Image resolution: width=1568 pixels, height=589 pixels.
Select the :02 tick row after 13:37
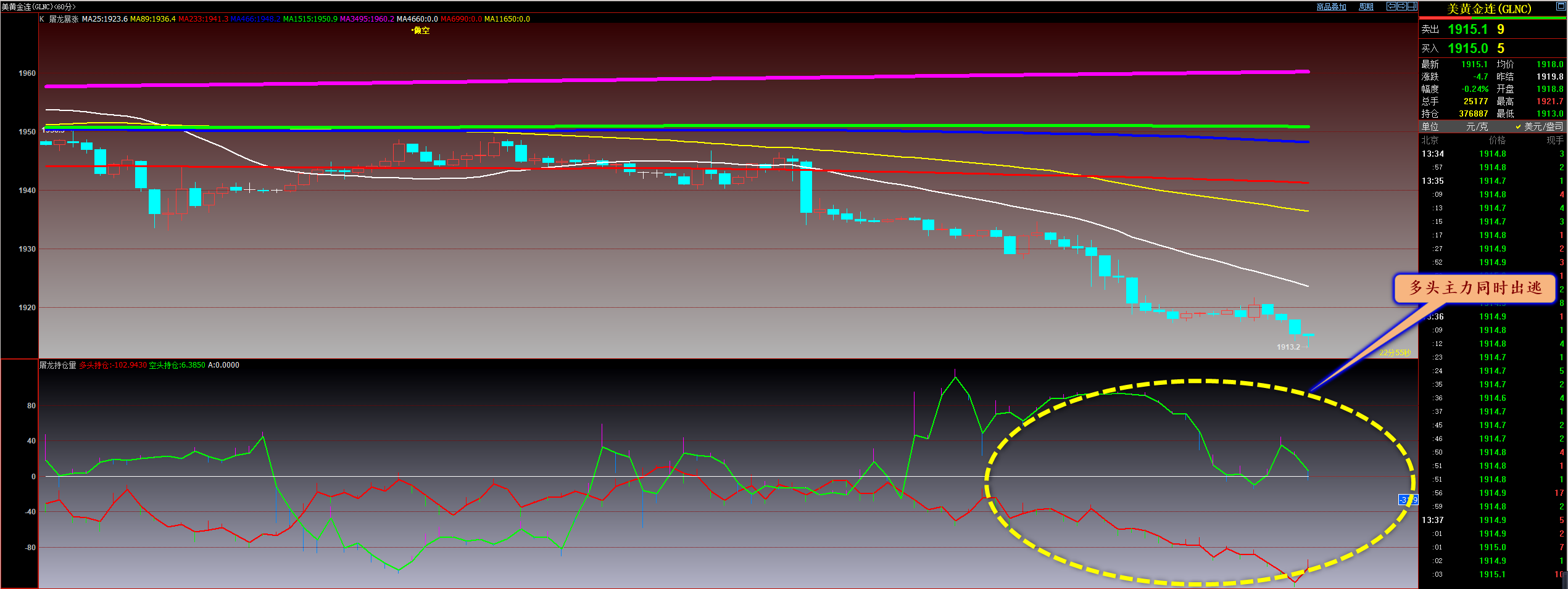tap(1493, 561)
